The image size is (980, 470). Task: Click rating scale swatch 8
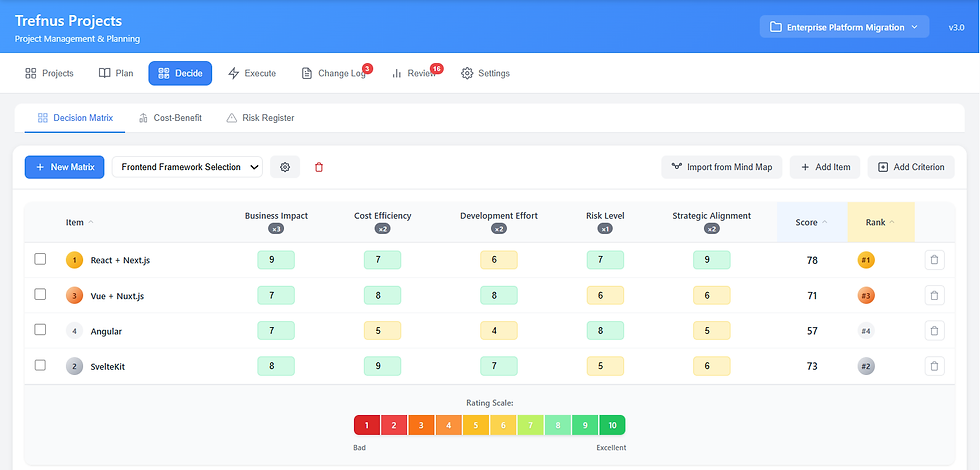(x=558, y=425)
